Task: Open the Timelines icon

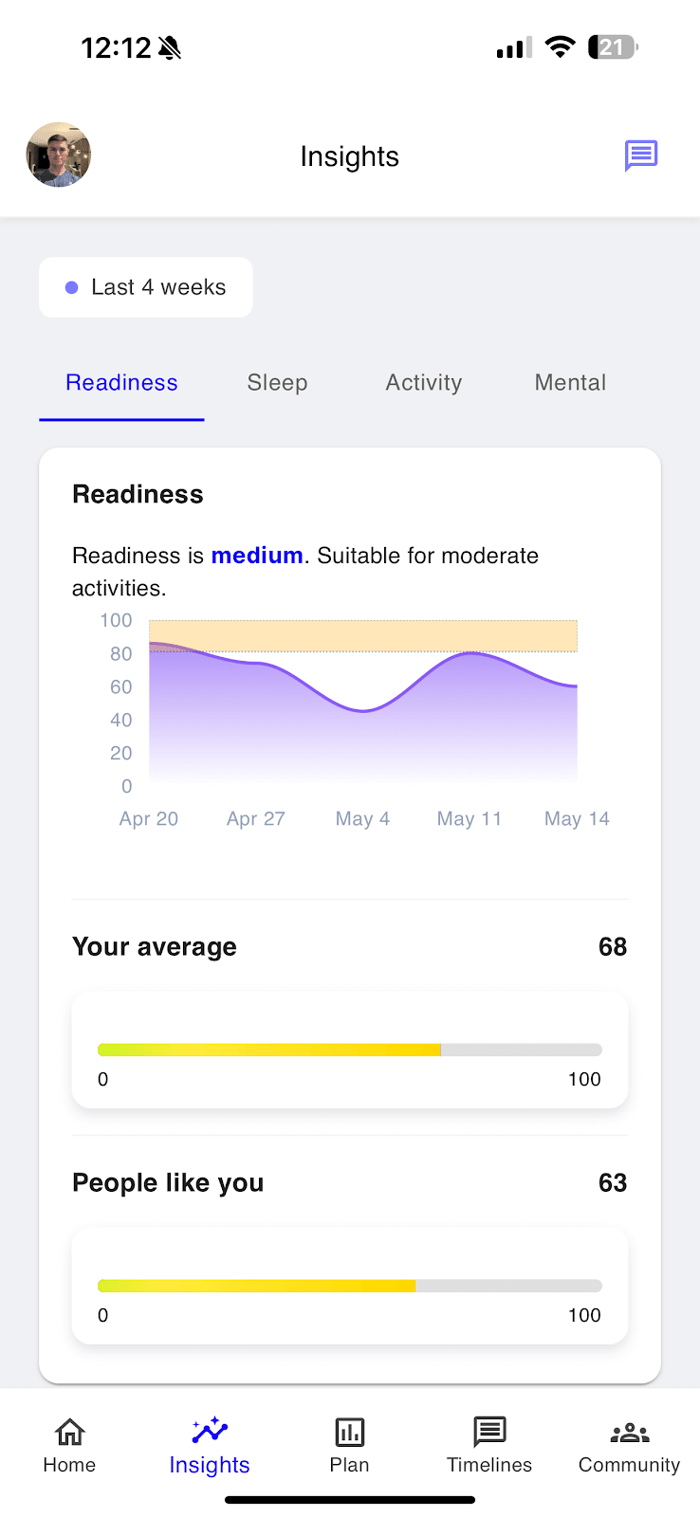Action: pyautogui.click(x=489, y=1432)
